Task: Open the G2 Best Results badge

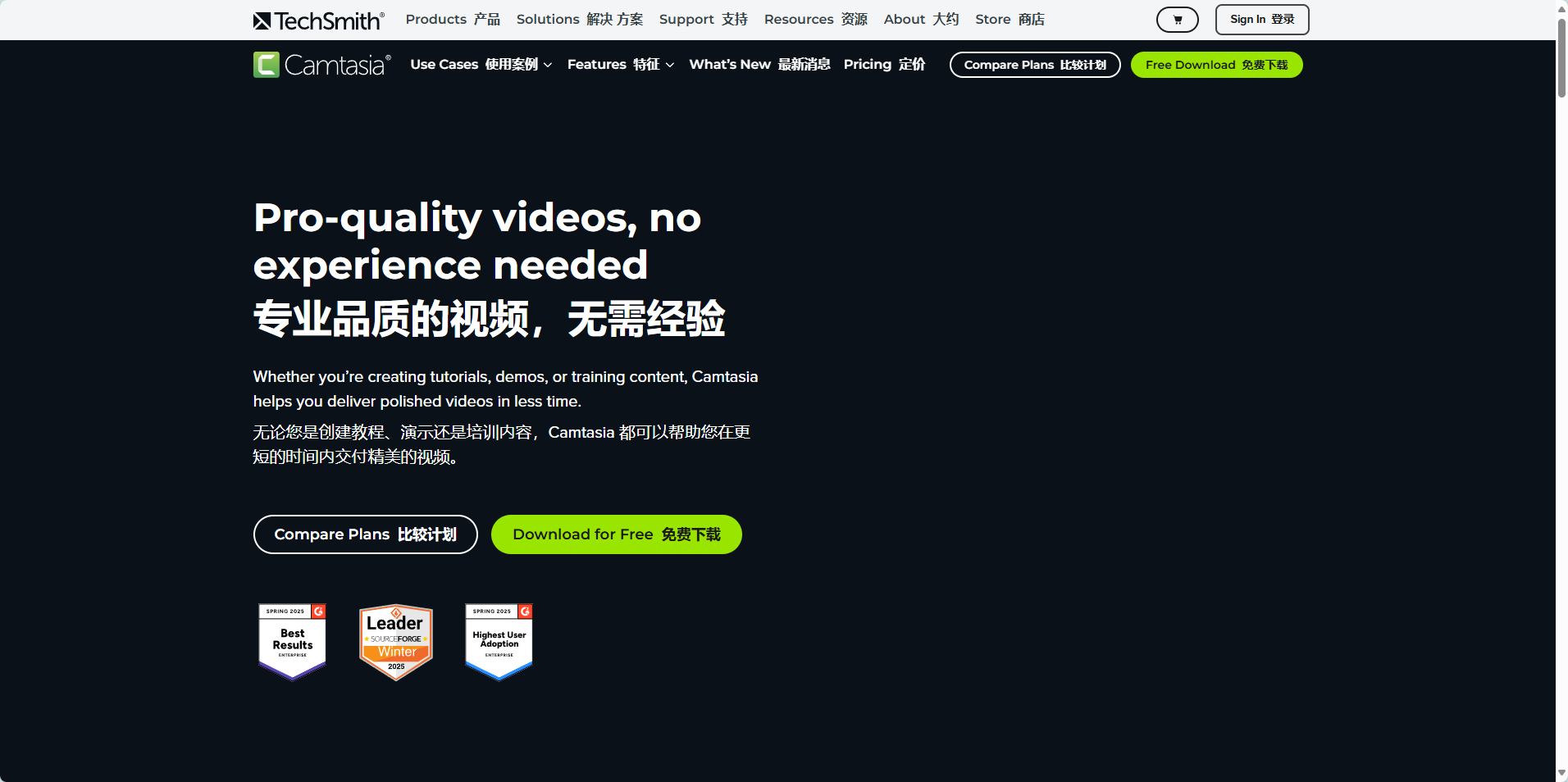Action: coord(293,642)
